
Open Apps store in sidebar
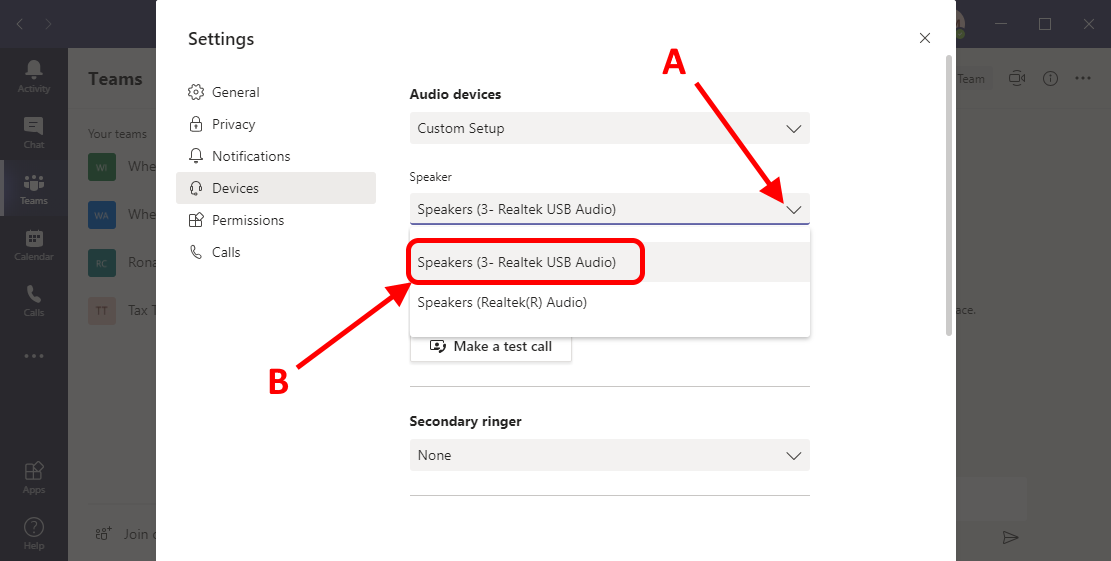coord(33,477)
